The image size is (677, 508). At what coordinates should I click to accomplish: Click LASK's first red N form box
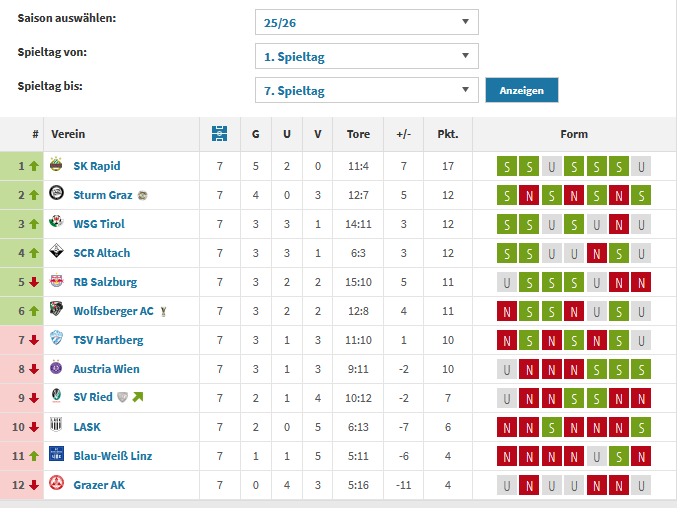point(507,427)
